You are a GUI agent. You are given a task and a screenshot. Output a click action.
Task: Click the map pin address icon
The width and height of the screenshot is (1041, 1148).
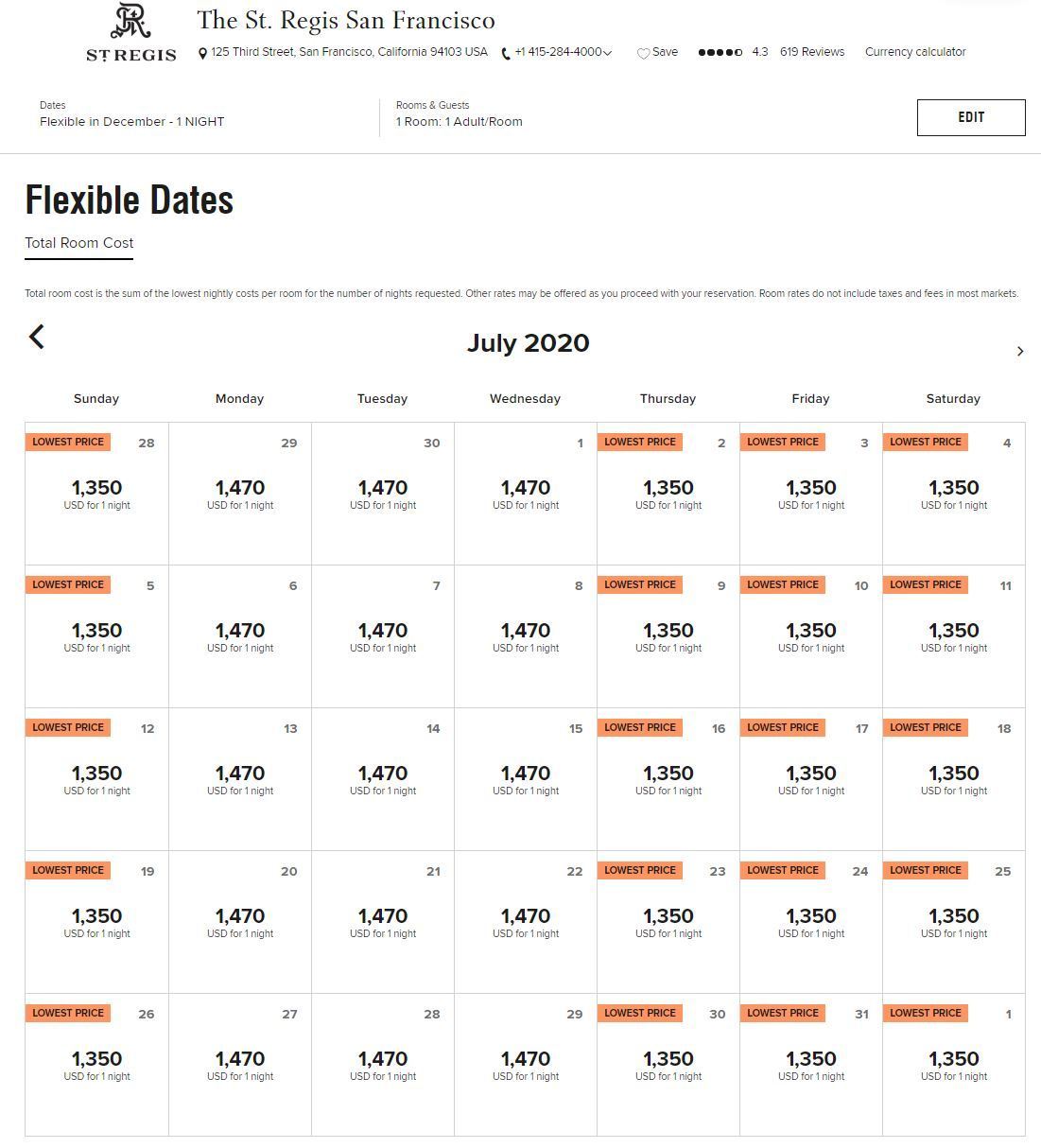pyautogui.click(x=202, y=54)
